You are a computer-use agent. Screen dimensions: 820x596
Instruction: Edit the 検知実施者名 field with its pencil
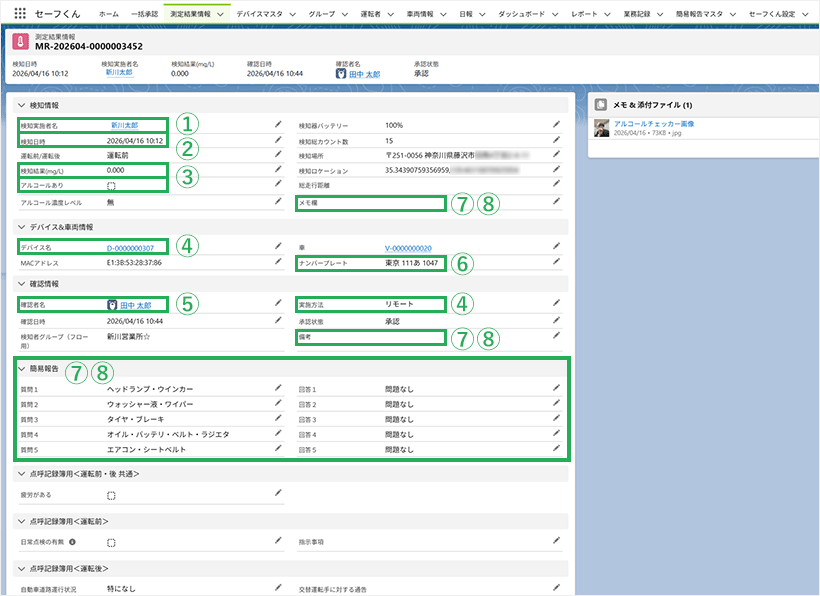[278, 124]
